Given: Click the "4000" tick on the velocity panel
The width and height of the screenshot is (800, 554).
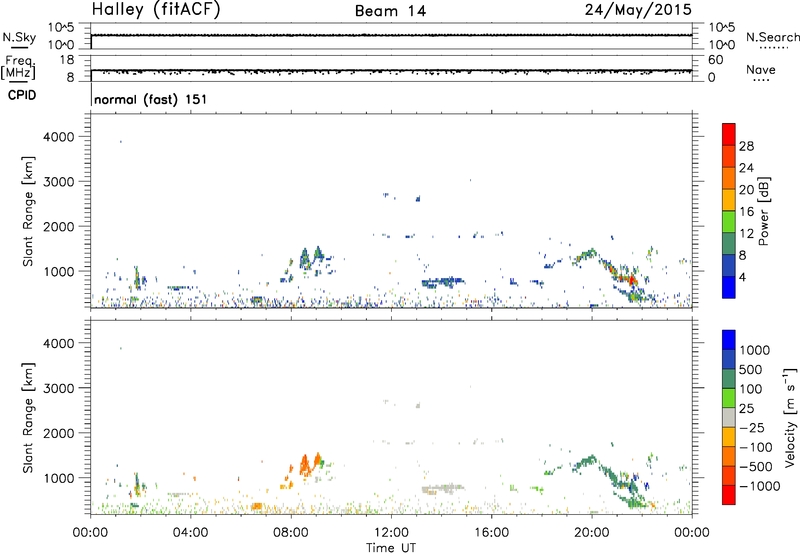Looking at the screenshot, I should (x=59, y=343).
